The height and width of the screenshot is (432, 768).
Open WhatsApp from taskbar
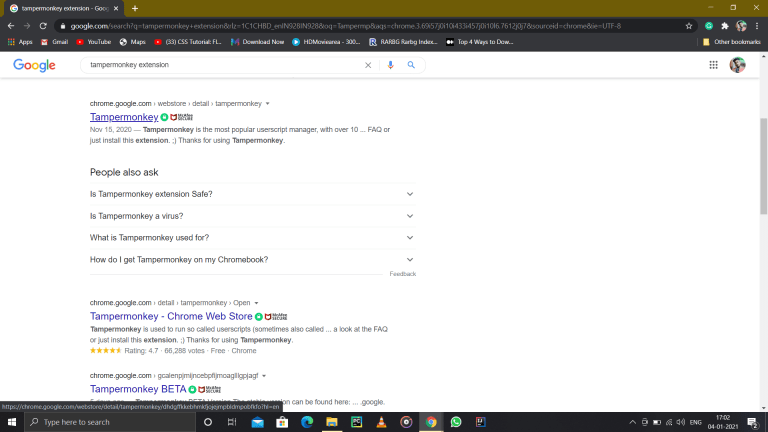click(456, 422)
